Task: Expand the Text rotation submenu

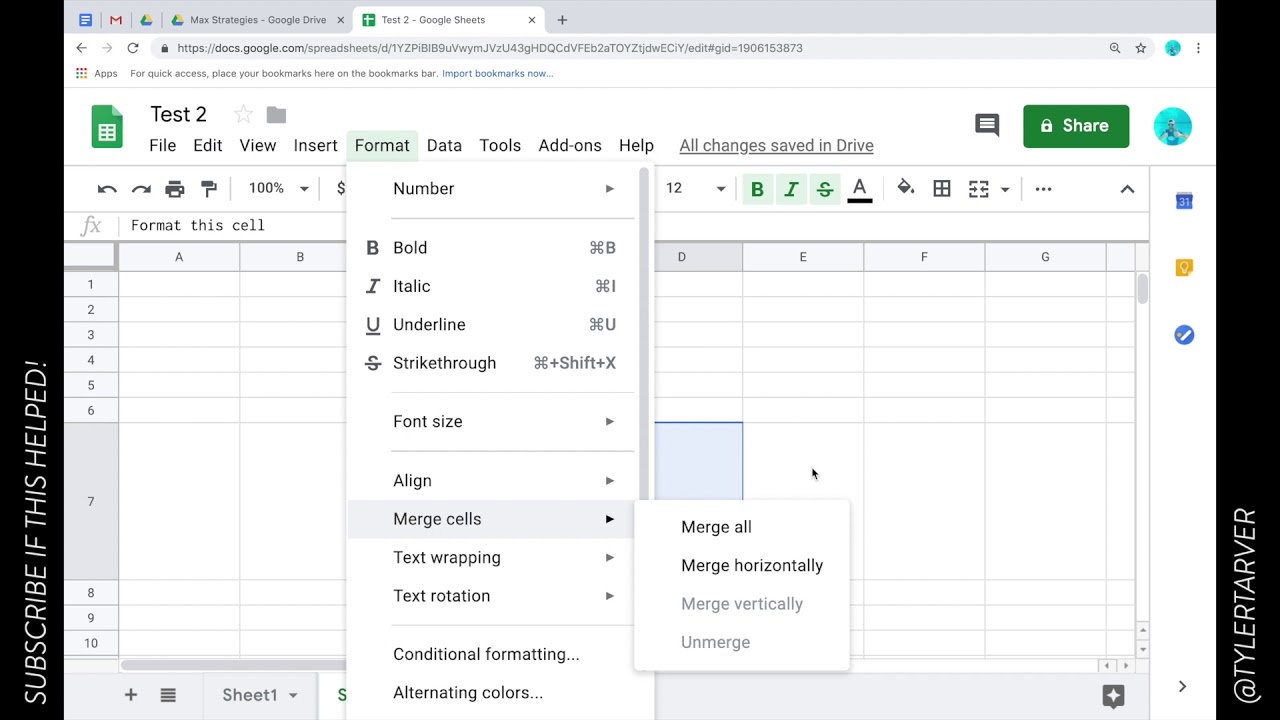Action: (491, 596)
